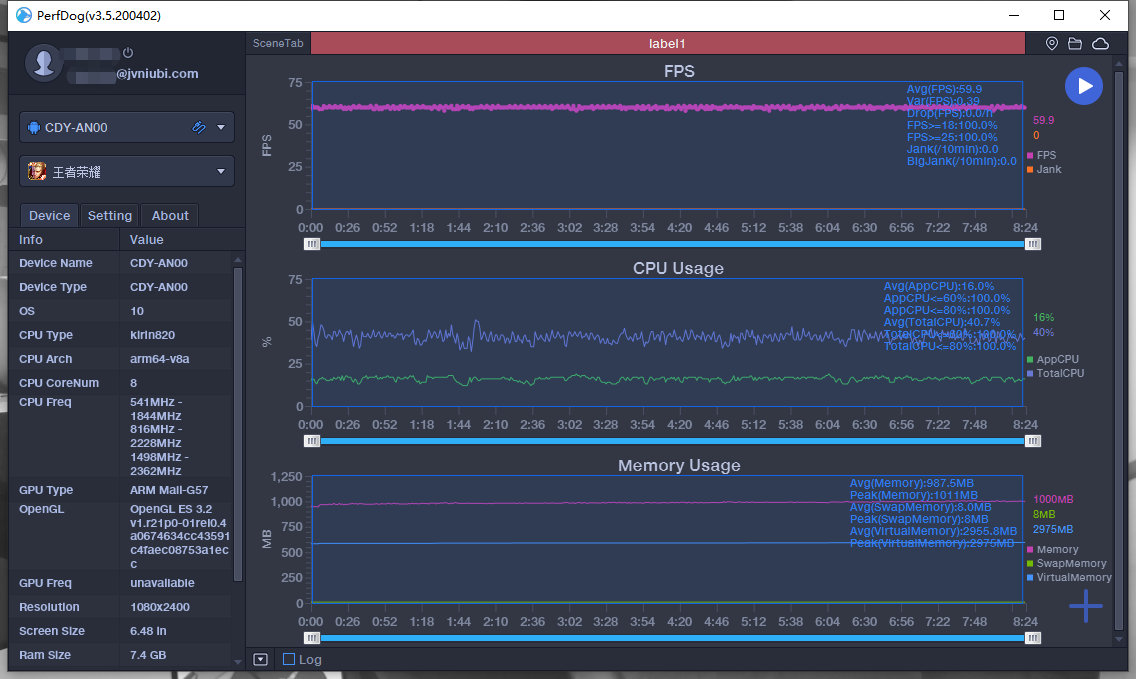Toggle the Jank series in FPS legend
1136x679 pixels.
point(1048,170)
